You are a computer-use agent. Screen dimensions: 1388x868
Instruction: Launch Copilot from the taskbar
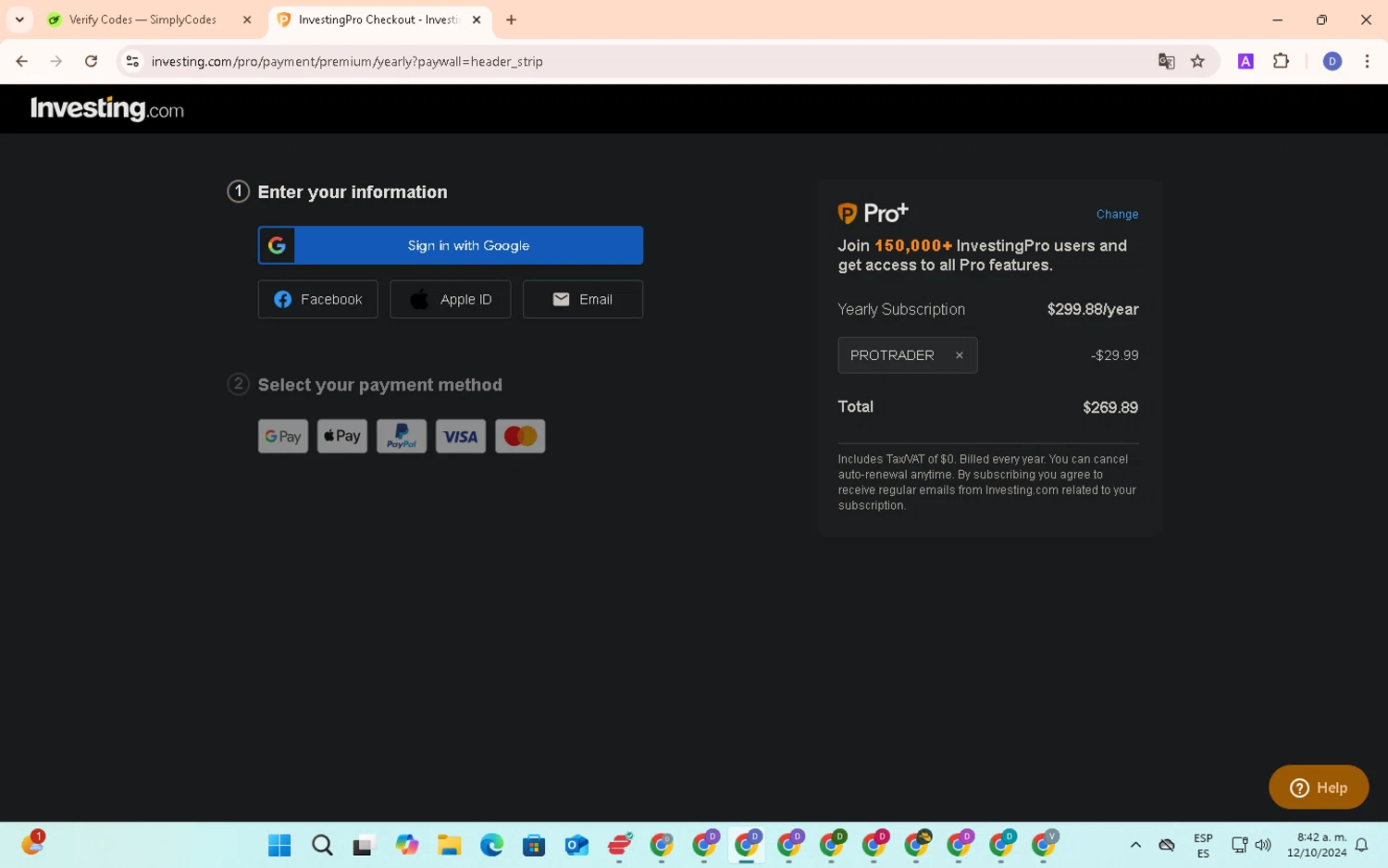click(407, 845)
